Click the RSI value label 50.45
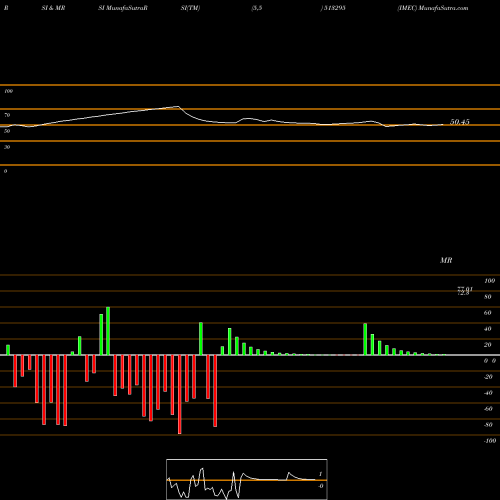The image size is (500, 500). point(460,122)
